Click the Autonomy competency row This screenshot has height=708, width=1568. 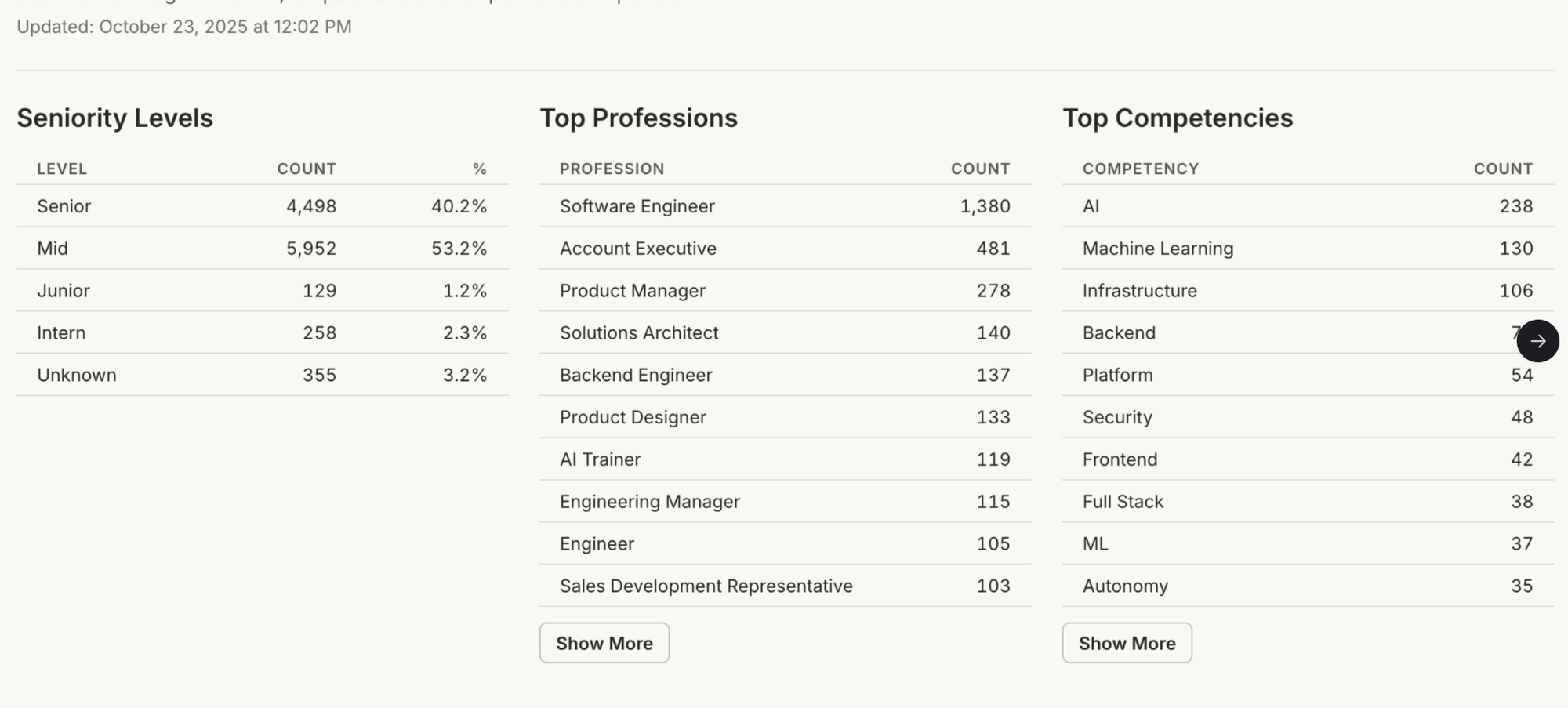click(x=1308, y=586)
